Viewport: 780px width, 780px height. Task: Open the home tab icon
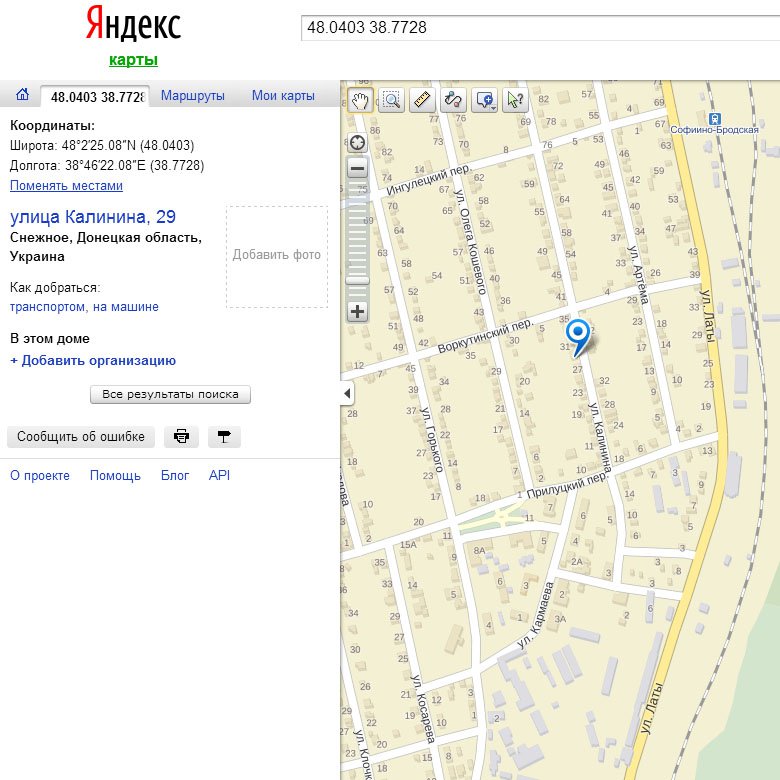(x=22, y=95)
